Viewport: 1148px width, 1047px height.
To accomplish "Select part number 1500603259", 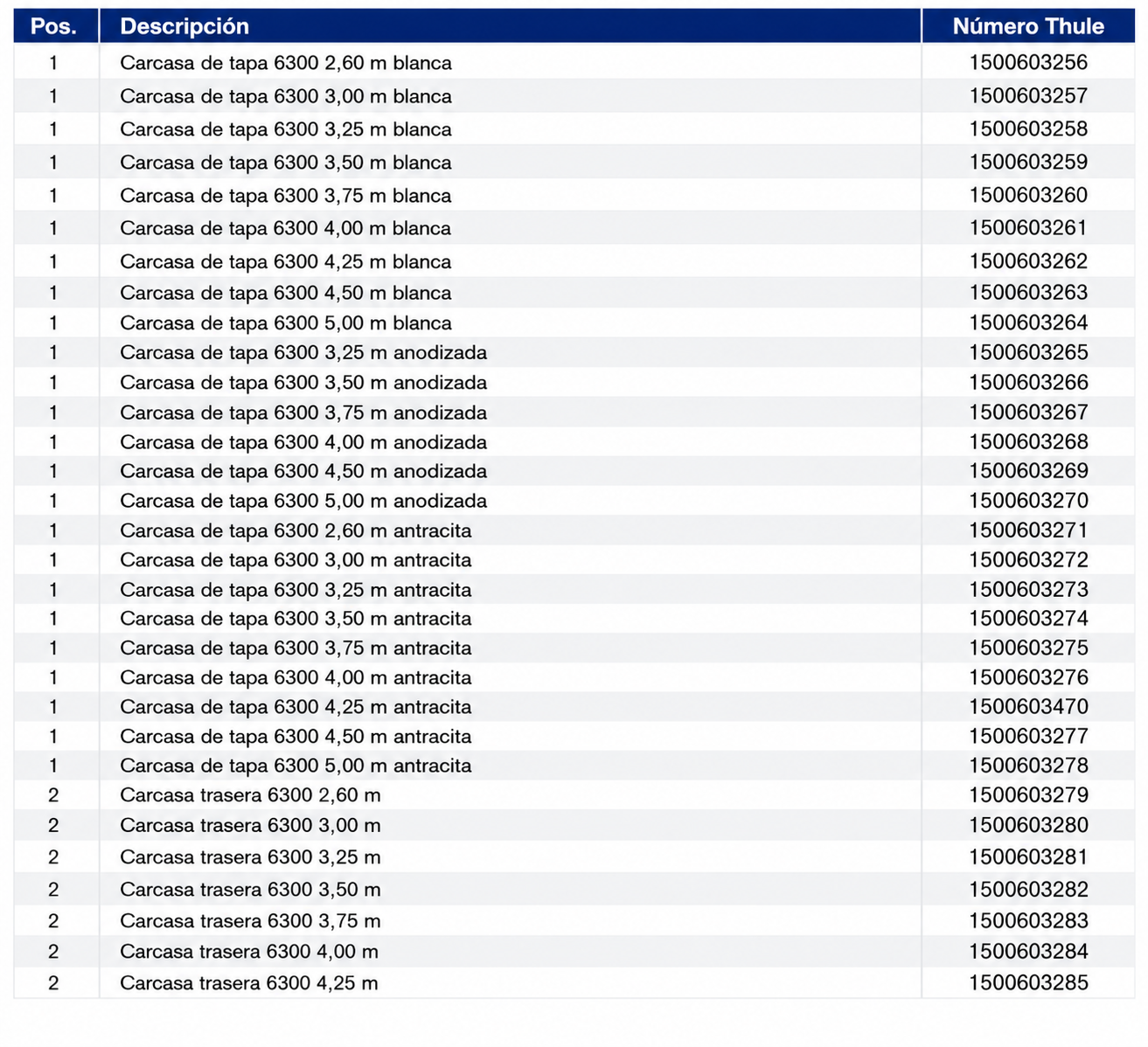I will click(1028, 162).
